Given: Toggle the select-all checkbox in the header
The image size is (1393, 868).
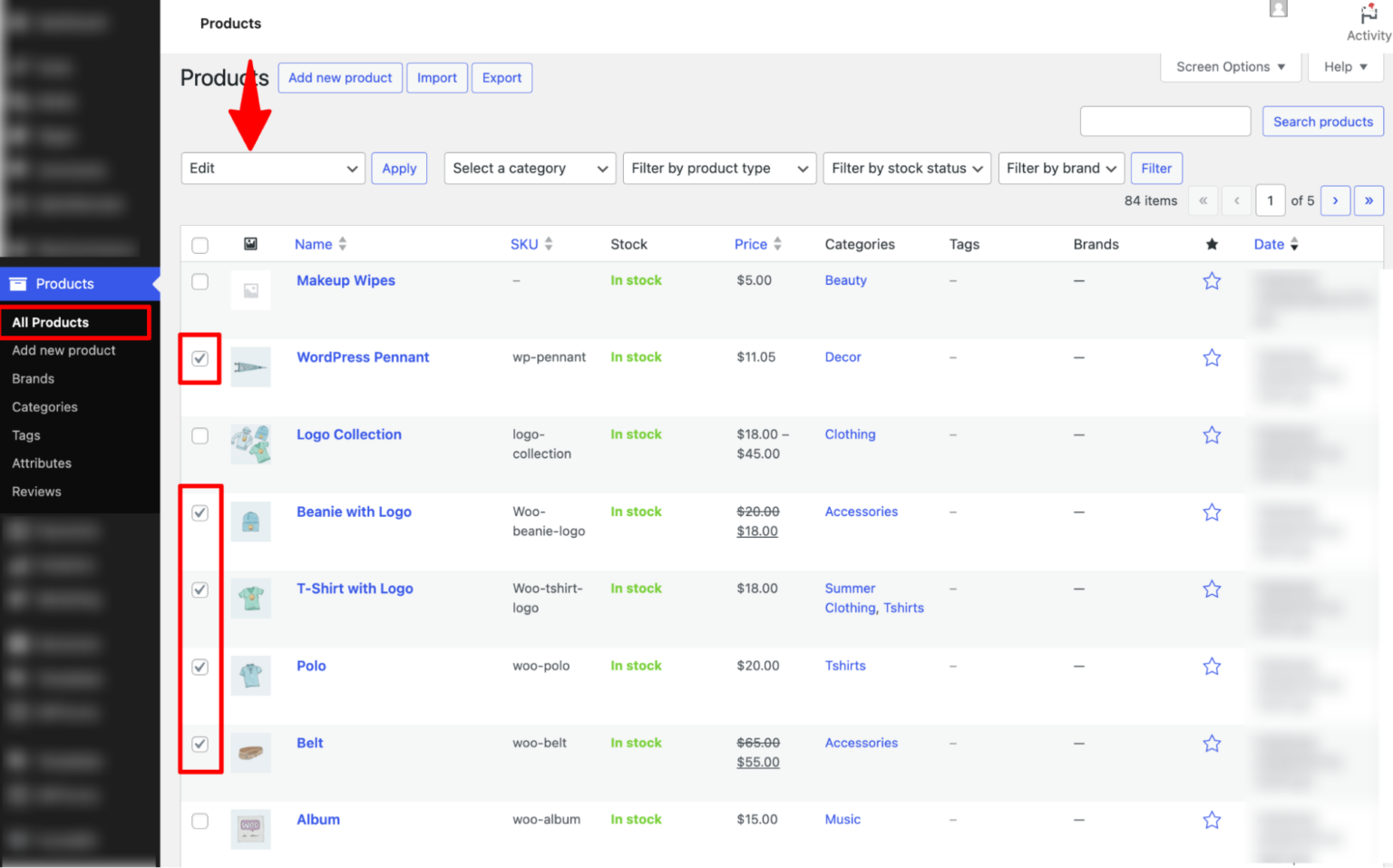Looking at the screenshot, I should coord(200,244).
